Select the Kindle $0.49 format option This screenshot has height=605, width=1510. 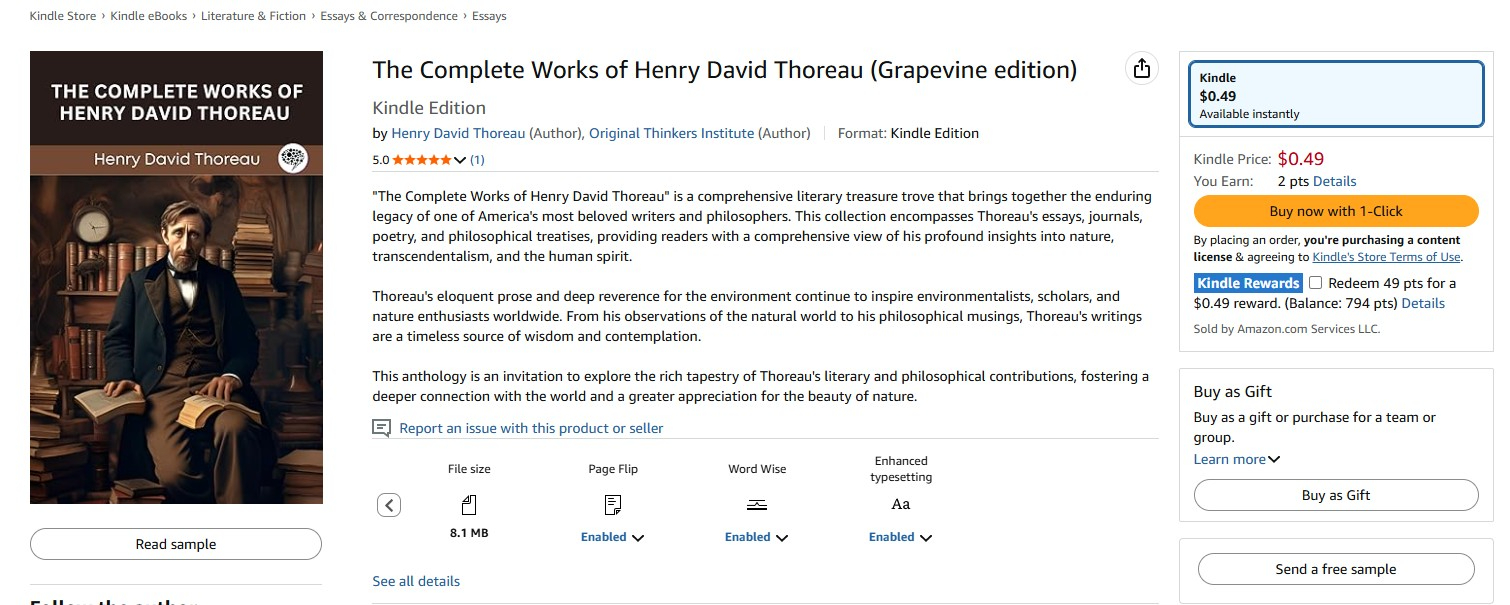pyautogui.click(x=1336, y=95)
